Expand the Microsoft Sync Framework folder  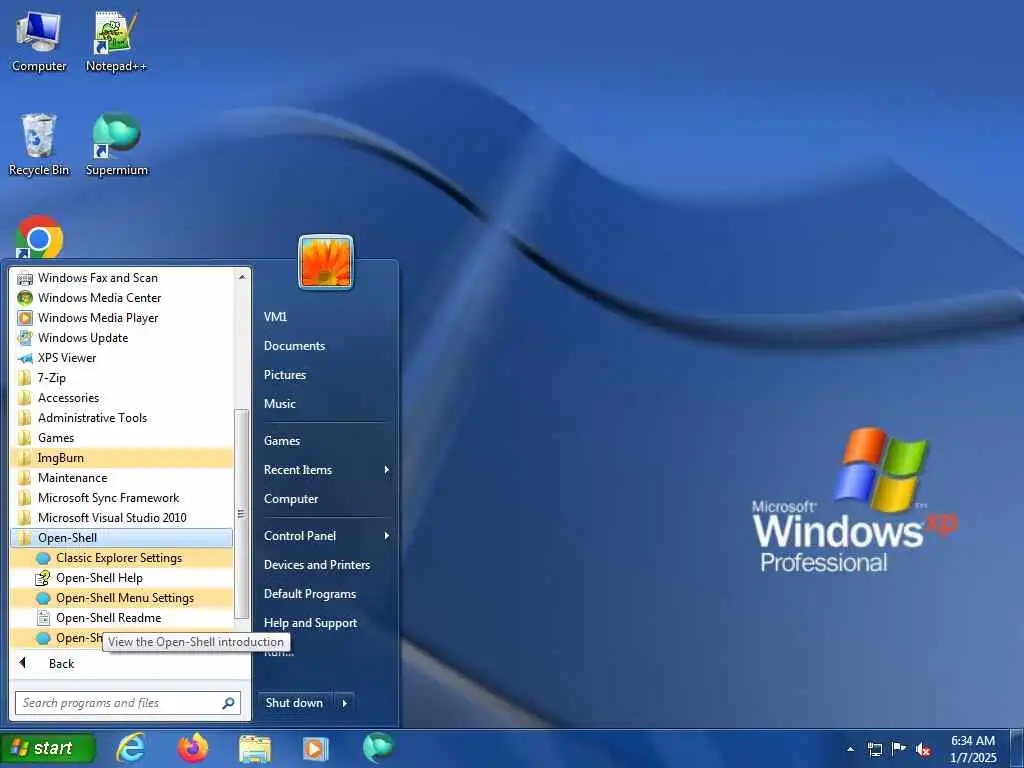[x=122, y=498]
